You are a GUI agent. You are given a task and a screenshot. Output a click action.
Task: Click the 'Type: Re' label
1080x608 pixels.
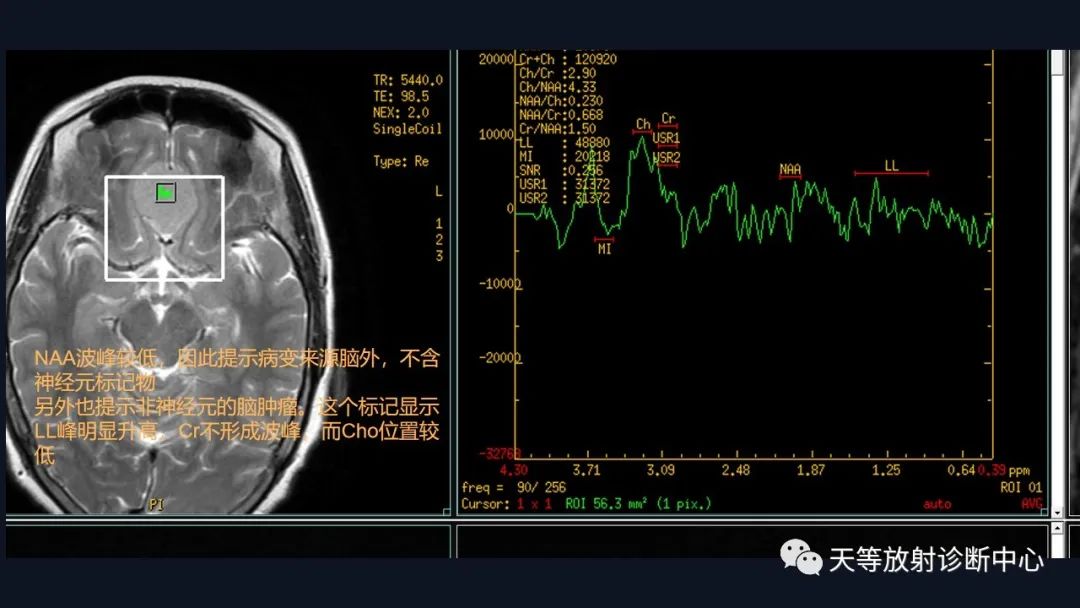click(x=401, y=161)
